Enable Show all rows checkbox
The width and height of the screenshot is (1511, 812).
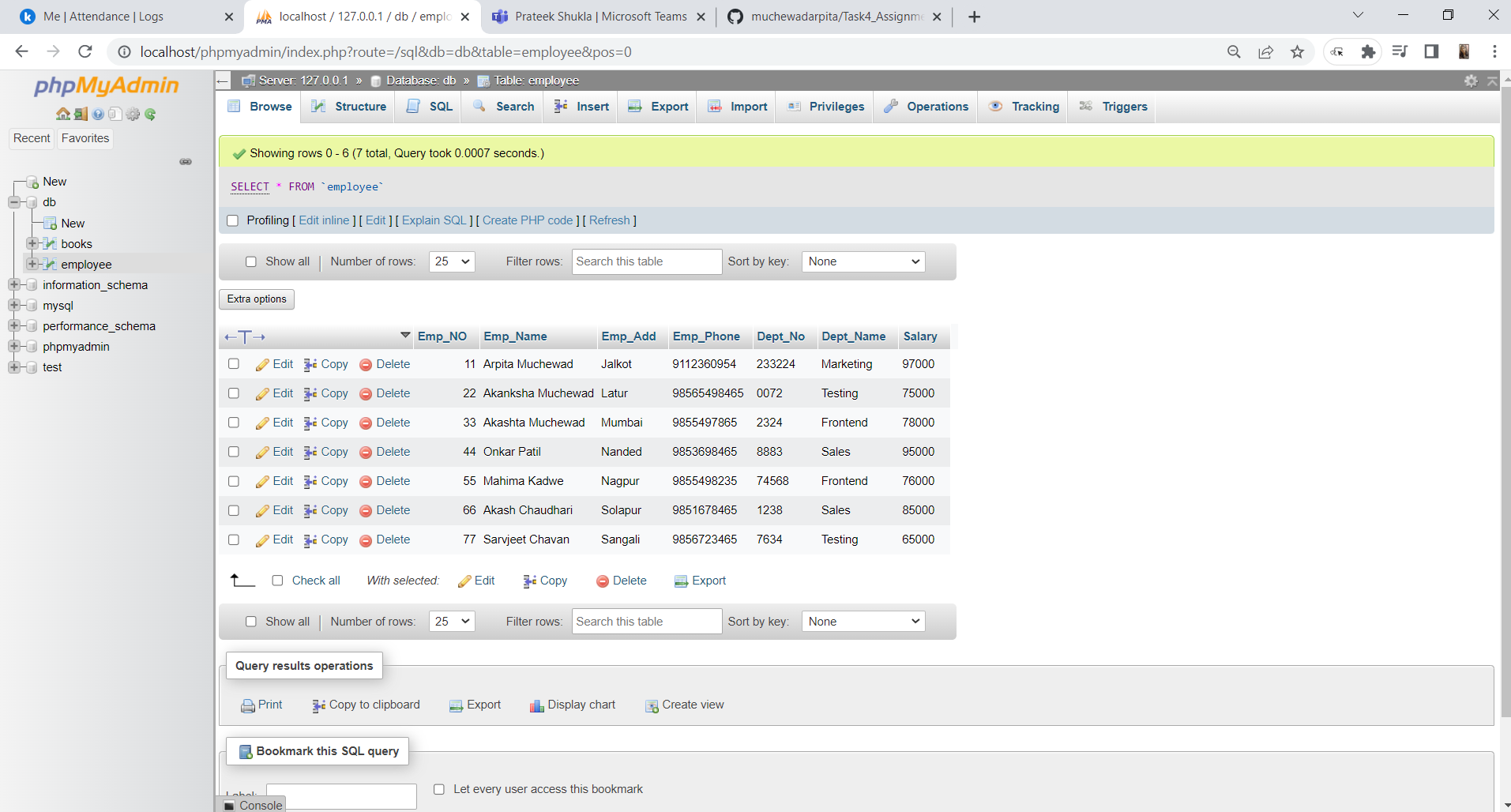[x=251, y=261]
